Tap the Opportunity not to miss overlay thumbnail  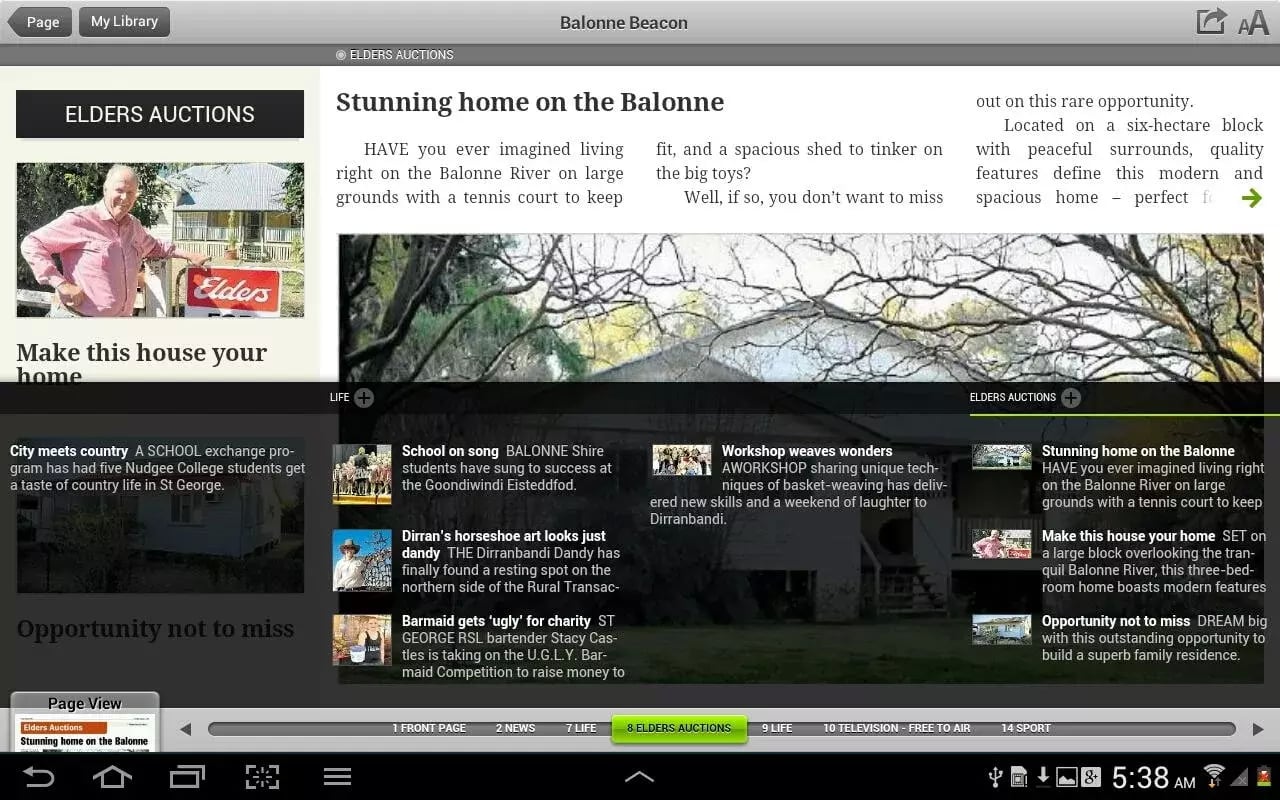click(x=1002, y=630)
